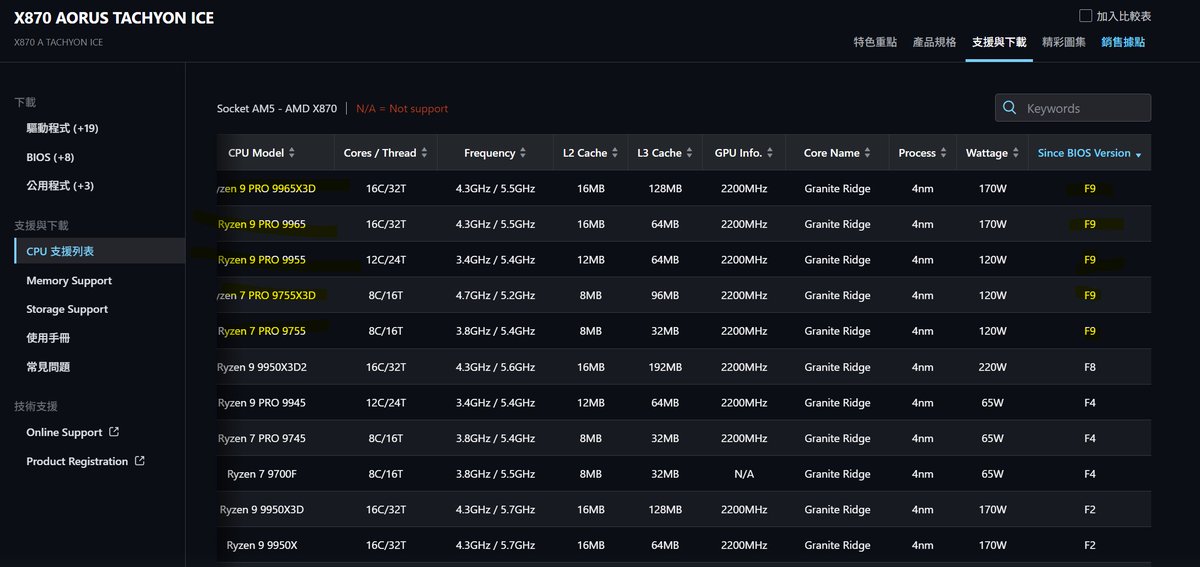Open 公用程式 (+3) downloads
The width and height of the screenshot is (1200, 567).
pyautogui.click(x=60, y=186)
